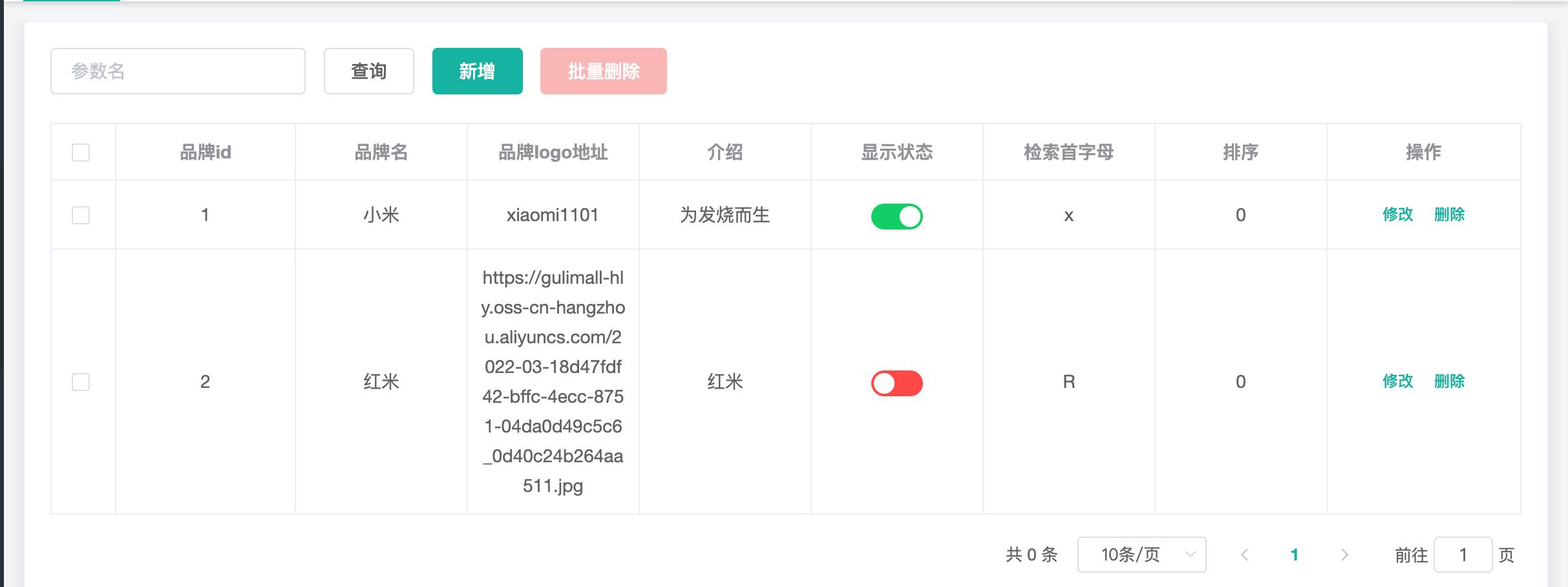Turn off the 显示状态 switch for 小米

point(897,216)
